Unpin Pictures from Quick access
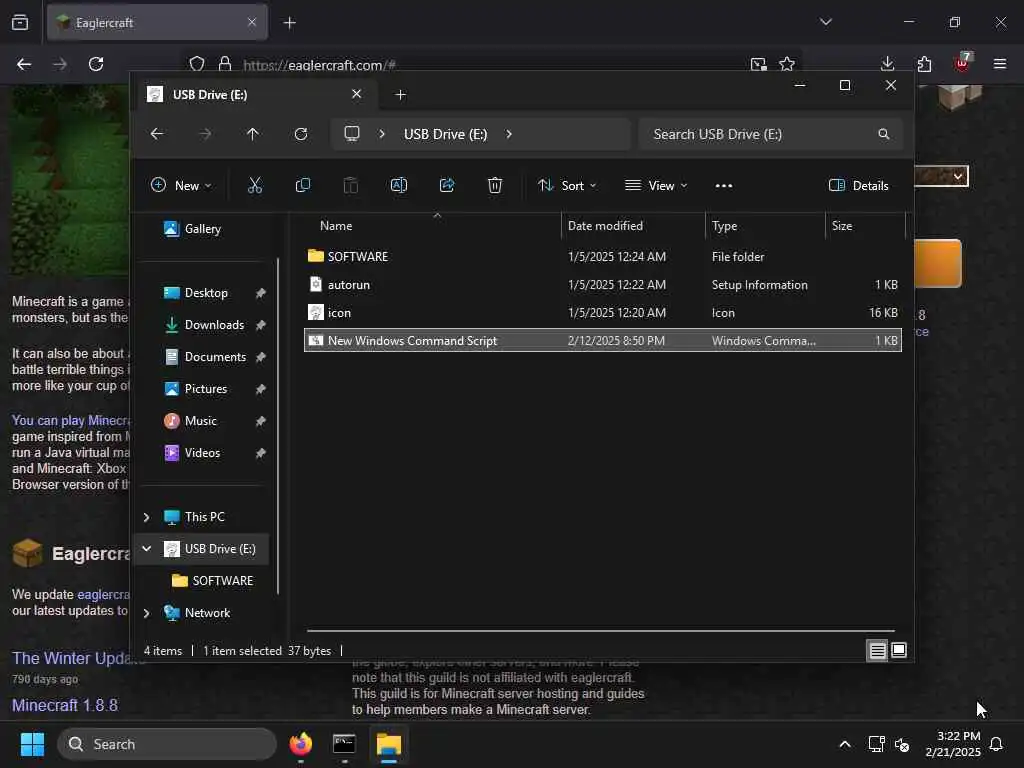Image resolution: width=1024 pixels, height=768 pixels. 261,389
